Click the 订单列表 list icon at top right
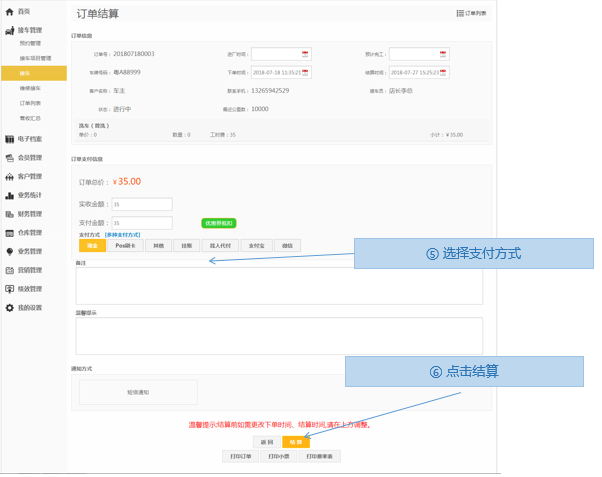 pyautogui.click(x=461, y=13)
